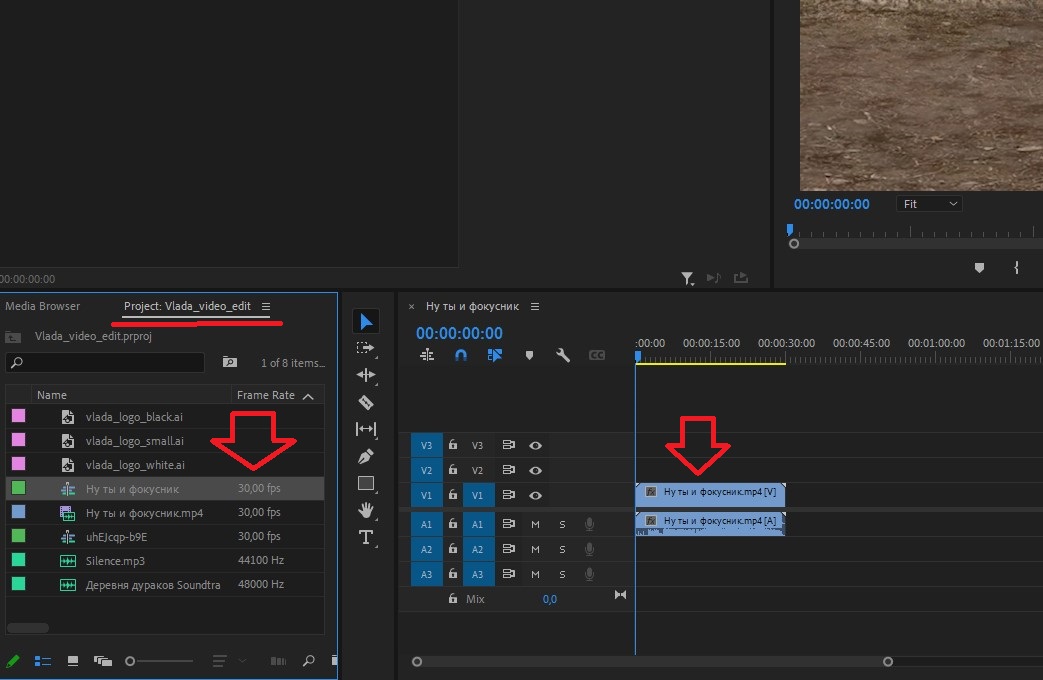Screen dimensions: 1043x680
Task: Switch to Media Browser tab
Action: [43, 306]
